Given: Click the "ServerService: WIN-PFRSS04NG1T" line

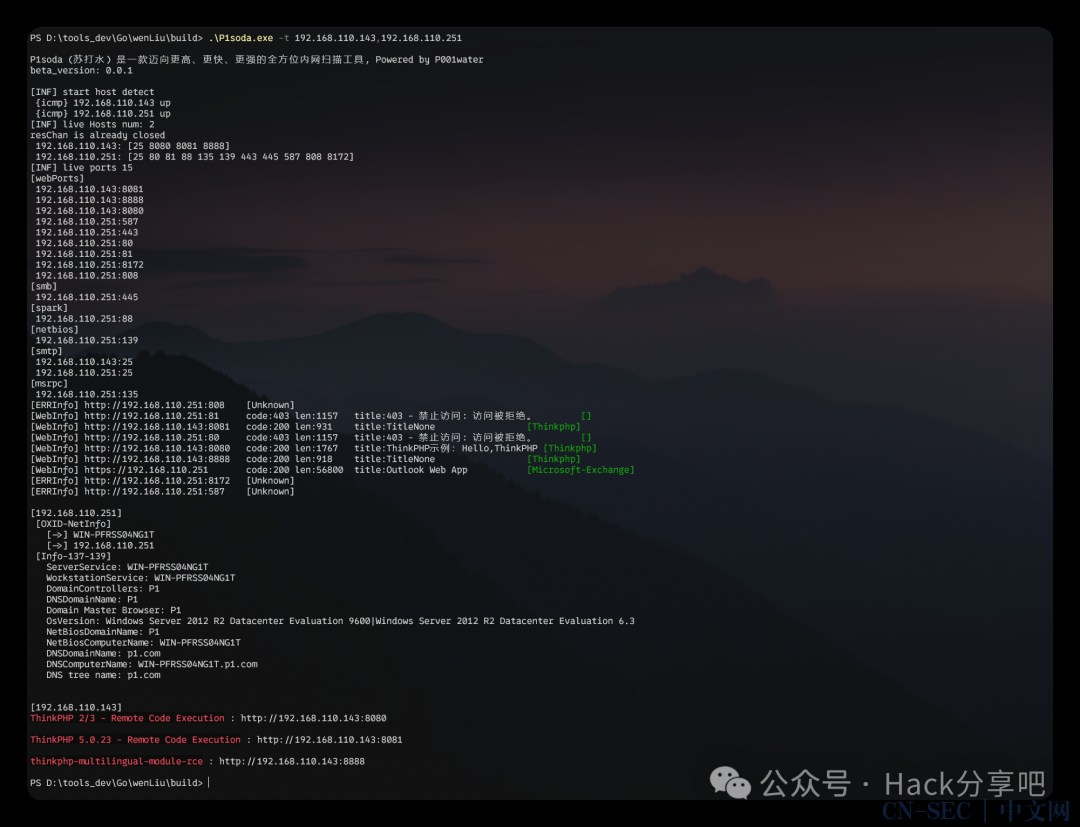Looking at the screenshot, I should pyautogui.click(x=127, y=567).
